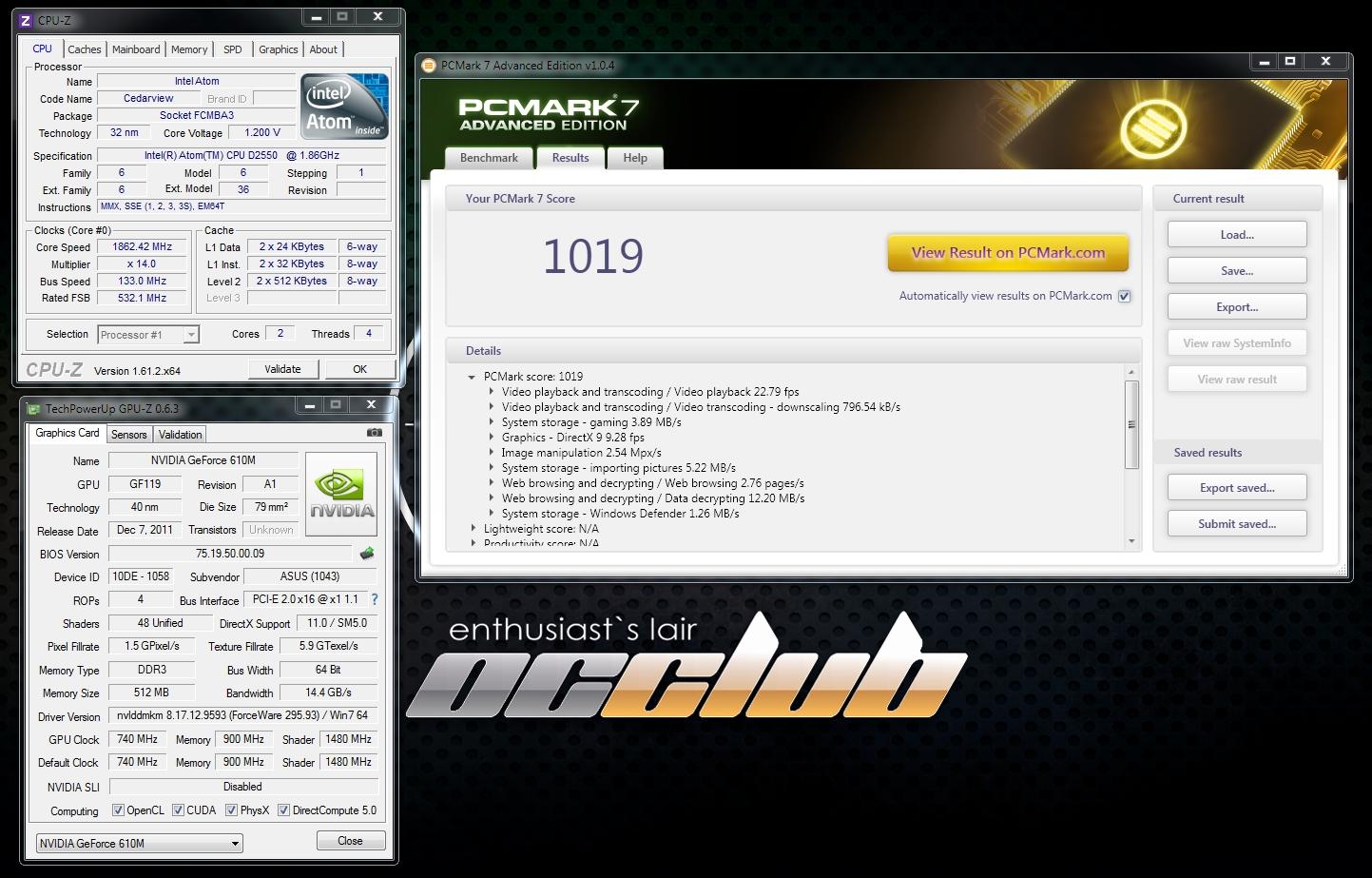Open the Mainboard tab in CPU-Z
The width and height of the screenshot is (1372, 878).
click(x=136, y=49)
